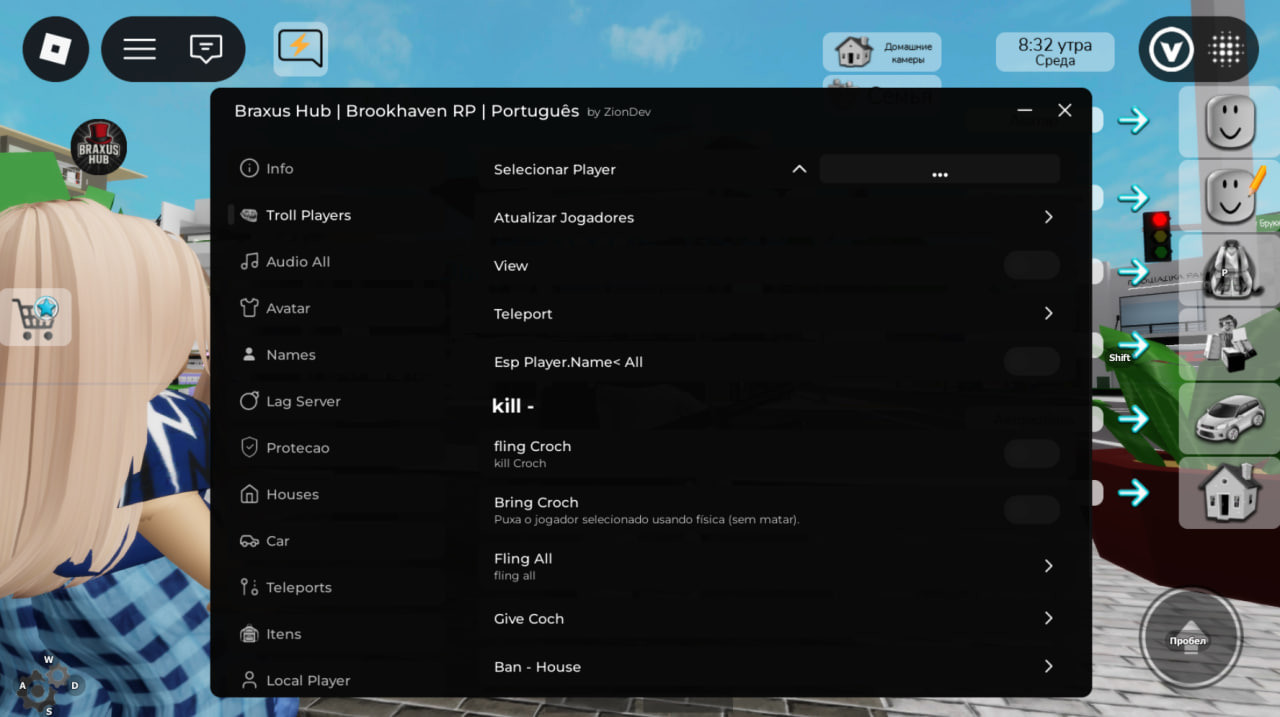Image resolution: width=1280 pixels, height=717 pixels.
Task: Tap the house icon on right panel
Action: pos(1229,493)
